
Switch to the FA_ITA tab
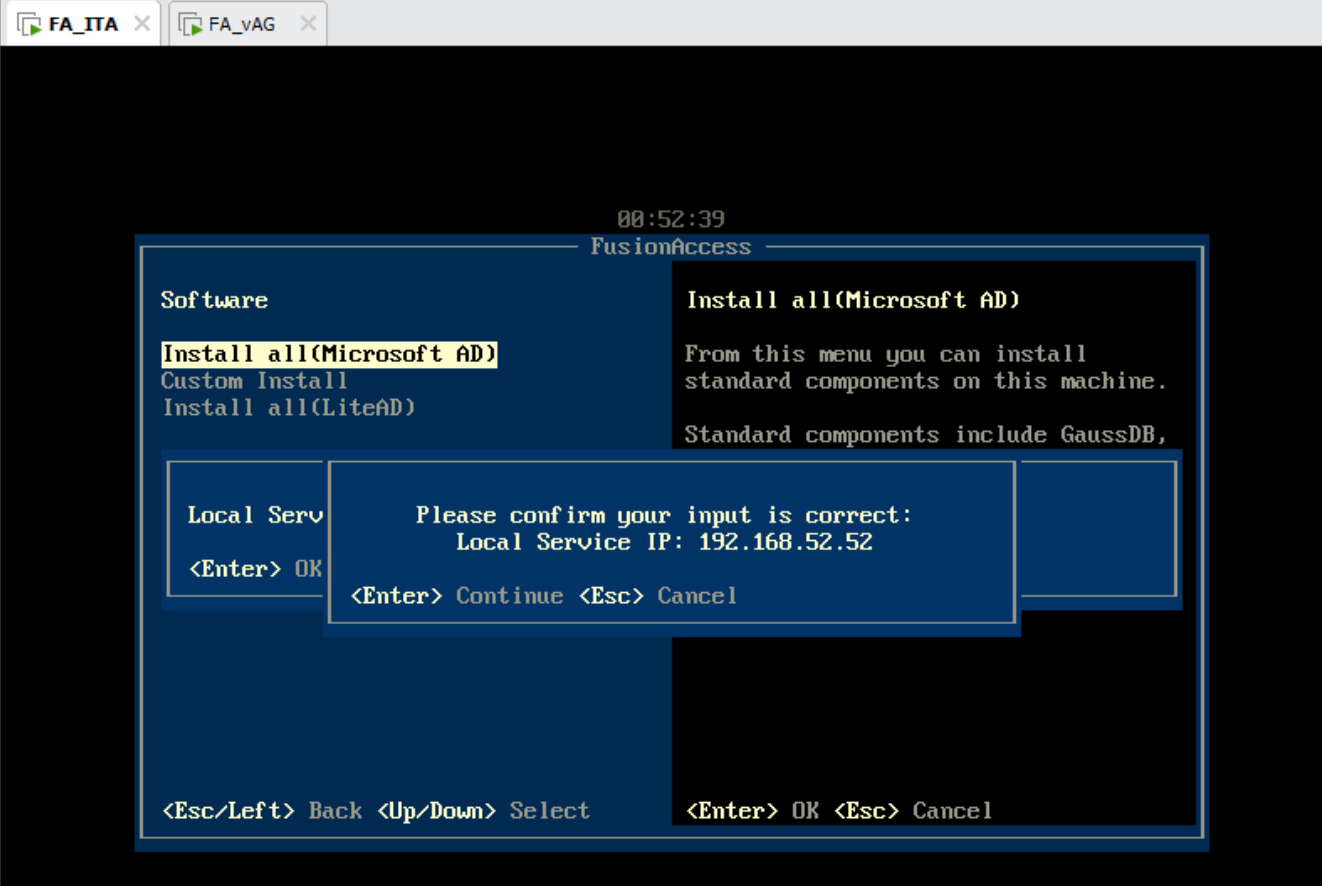coord(82,24)
